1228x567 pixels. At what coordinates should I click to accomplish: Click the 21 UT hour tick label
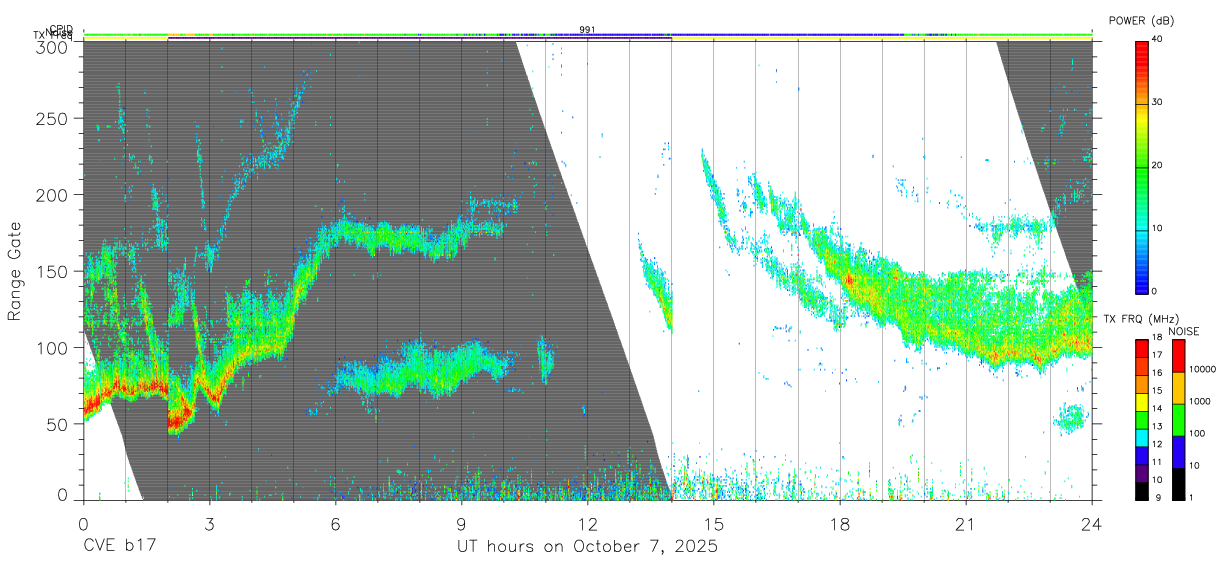tap(965, 523)
